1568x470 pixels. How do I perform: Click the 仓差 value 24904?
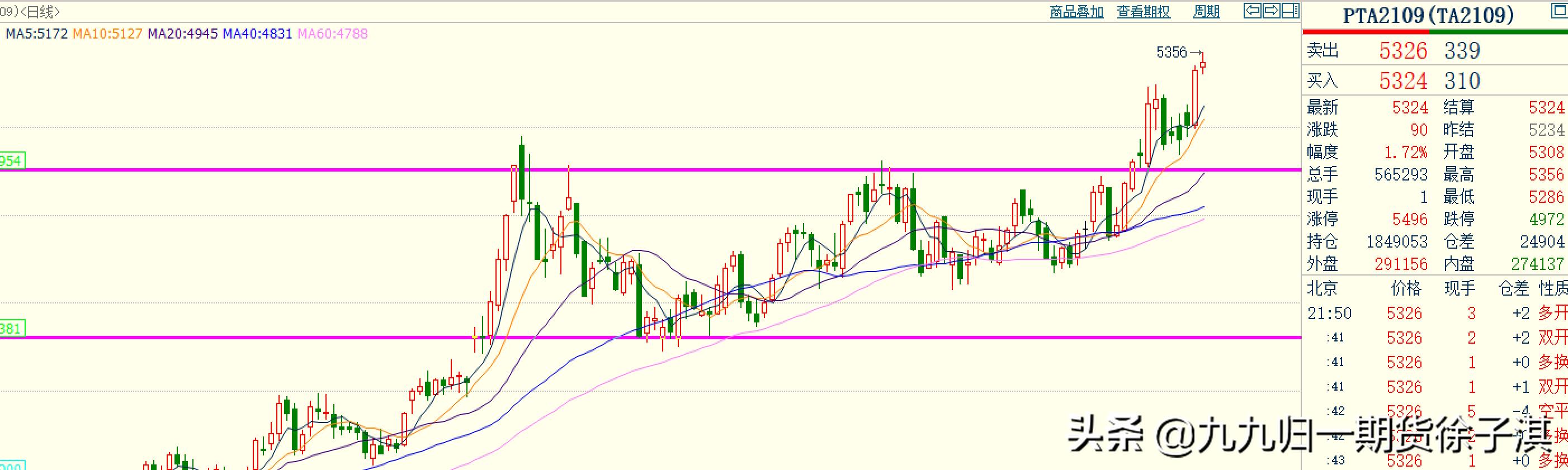coord(1542,242)
